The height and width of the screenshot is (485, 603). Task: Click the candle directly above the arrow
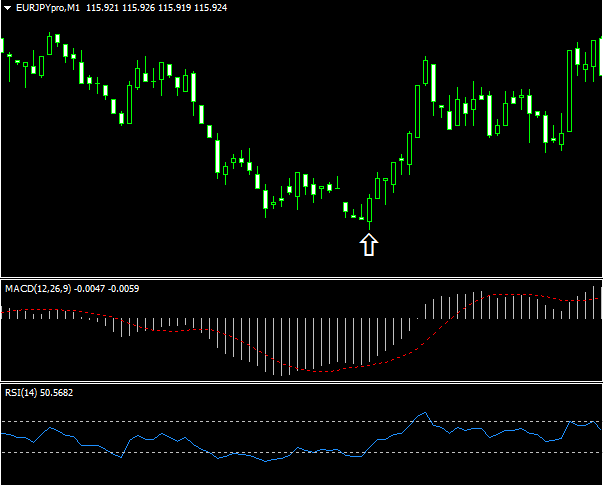coord(369,209)
